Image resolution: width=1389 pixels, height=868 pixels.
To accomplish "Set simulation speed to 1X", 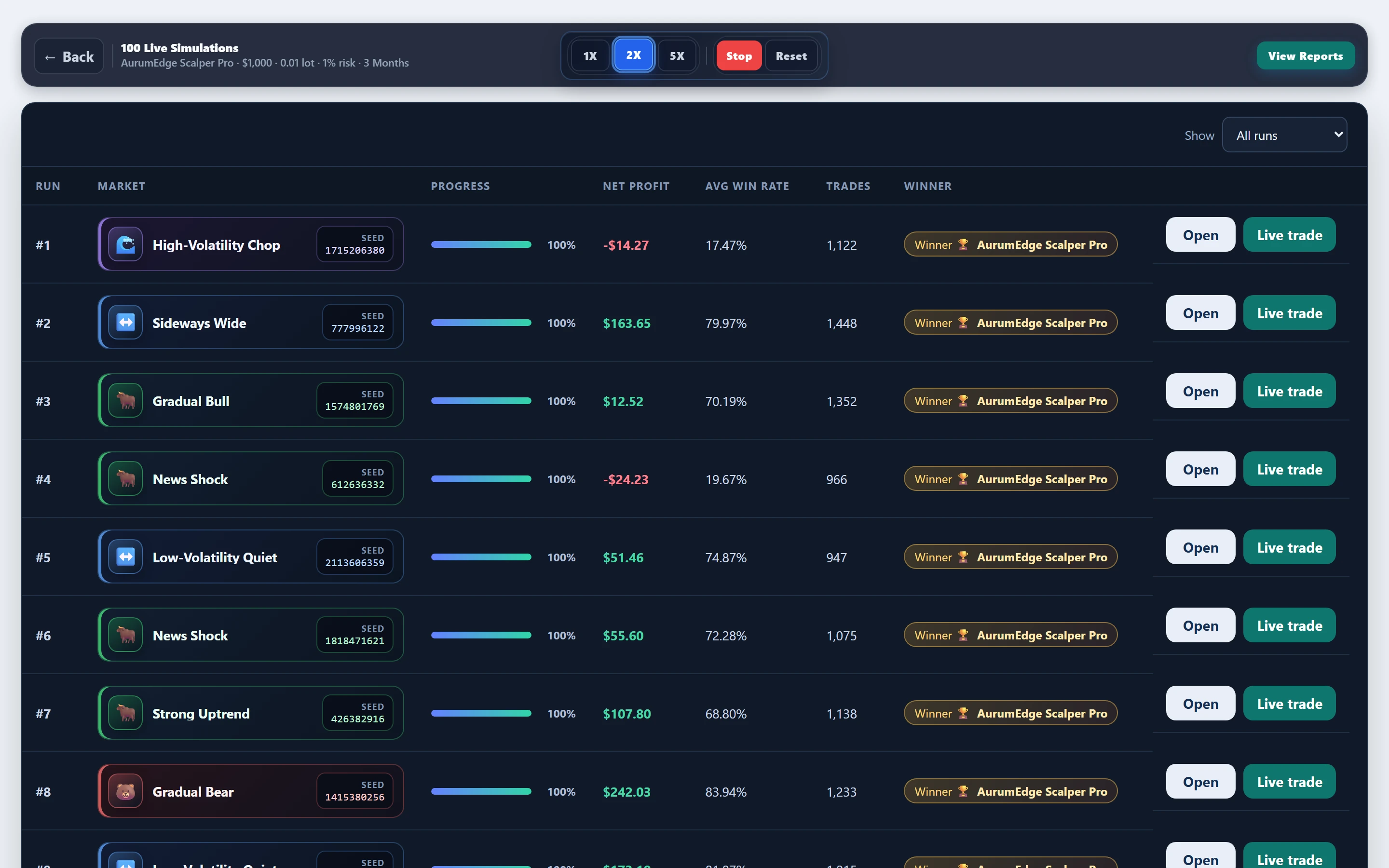I will pyautogui.click(x=590, y=55).
